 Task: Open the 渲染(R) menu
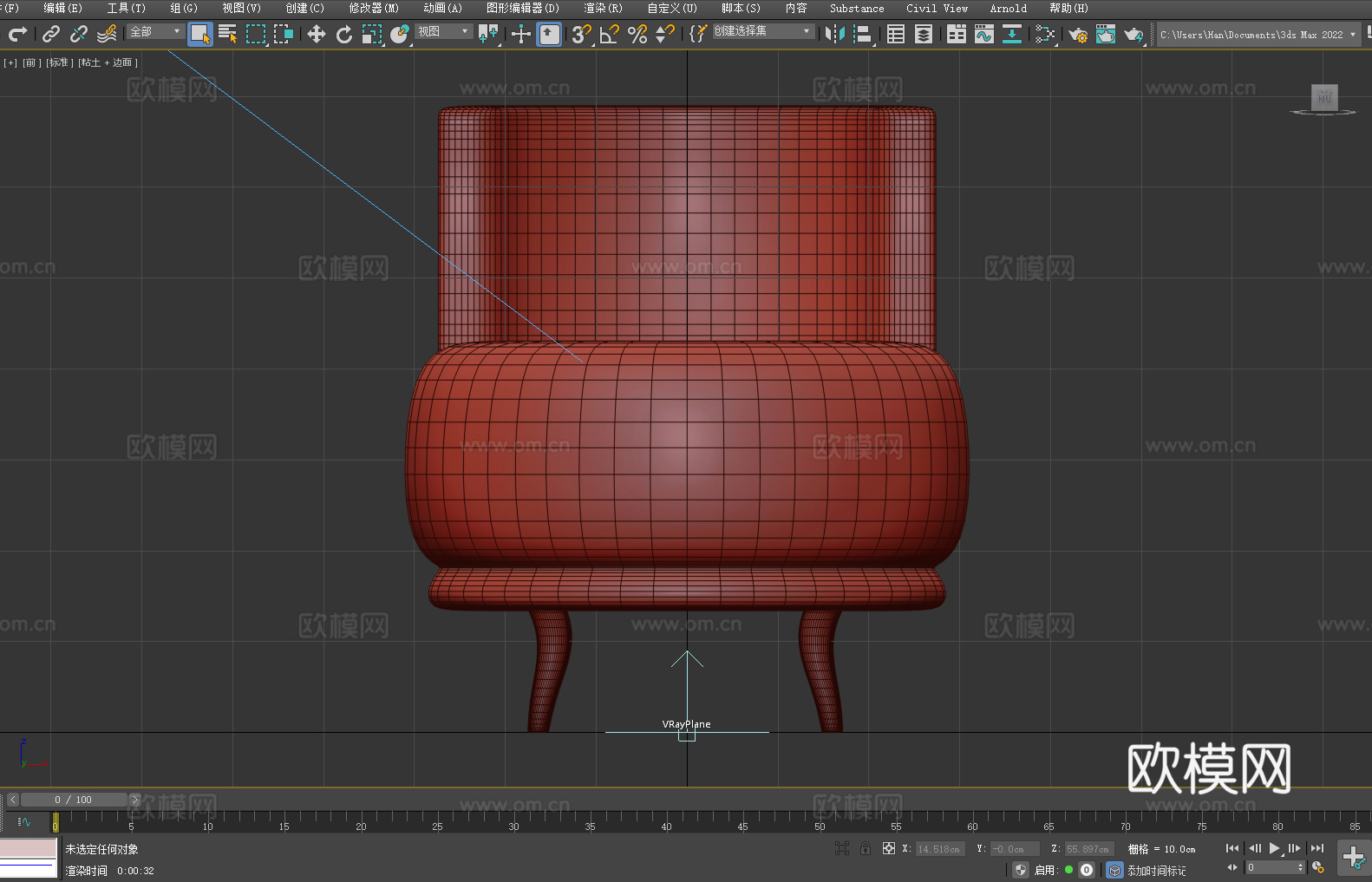pyautogui.click(x=603, y=8)
